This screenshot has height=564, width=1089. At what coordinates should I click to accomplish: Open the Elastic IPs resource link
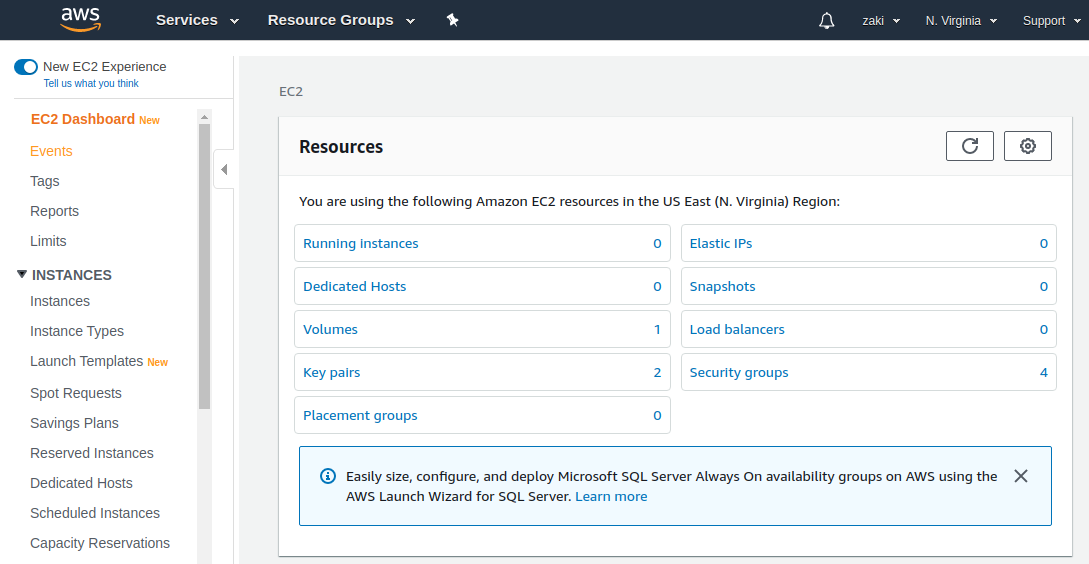[x=720, y=244]
